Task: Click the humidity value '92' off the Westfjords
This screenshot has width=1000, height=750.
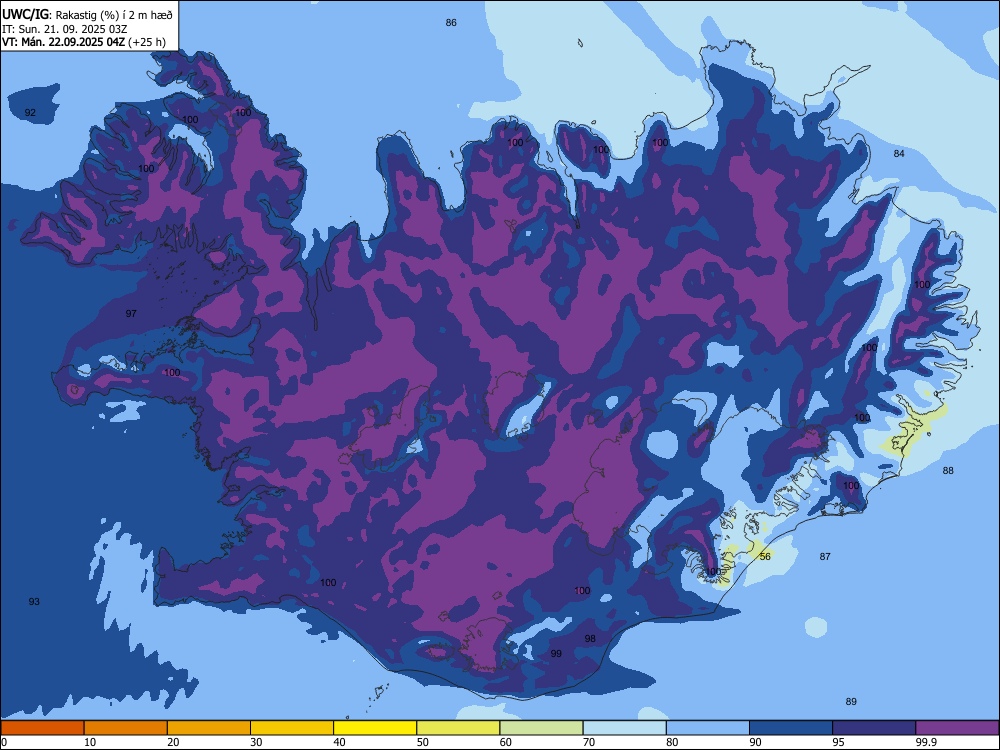Action: tap(30, 112)
